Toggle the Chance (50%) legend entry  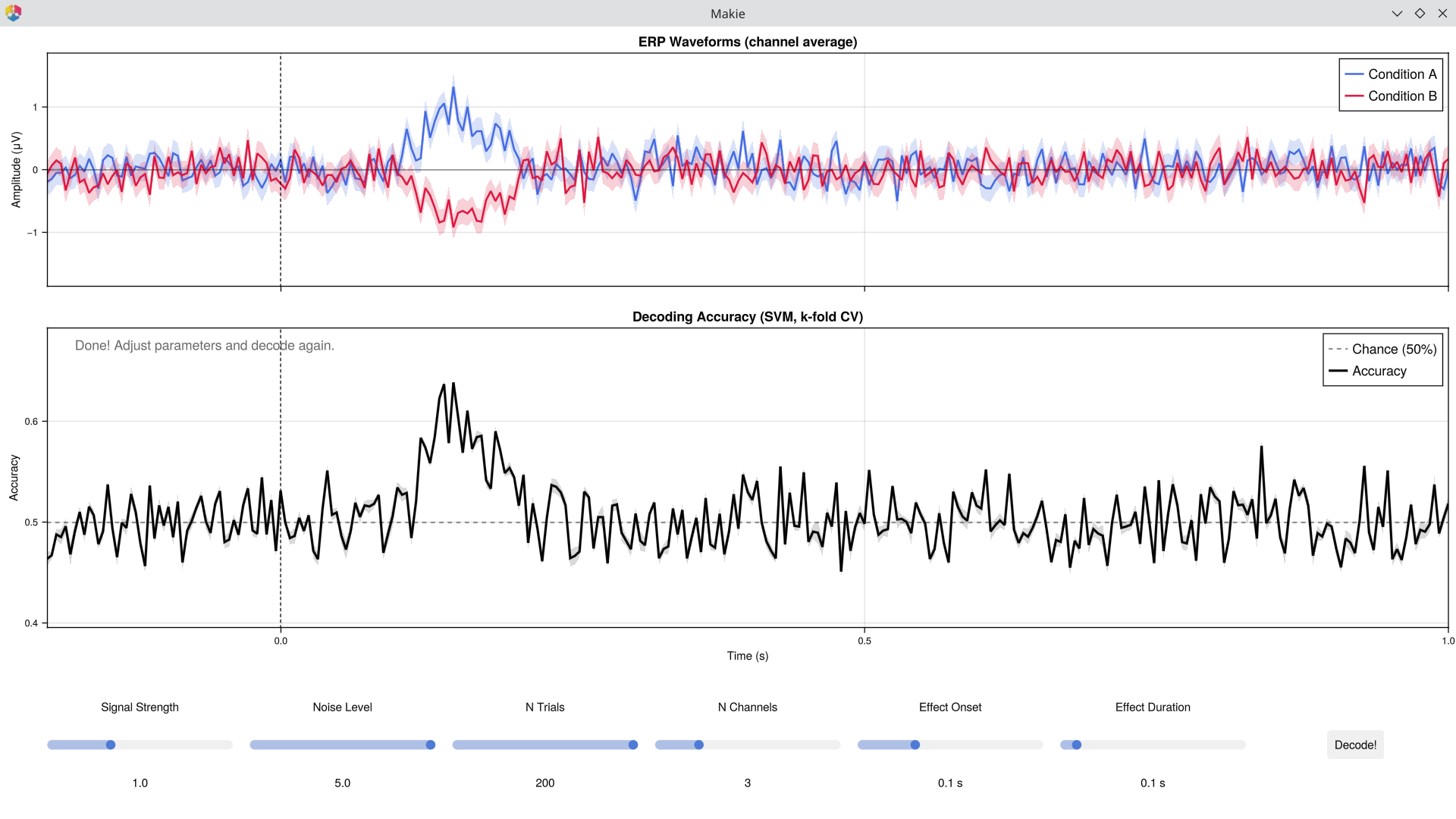point(1394,350)
